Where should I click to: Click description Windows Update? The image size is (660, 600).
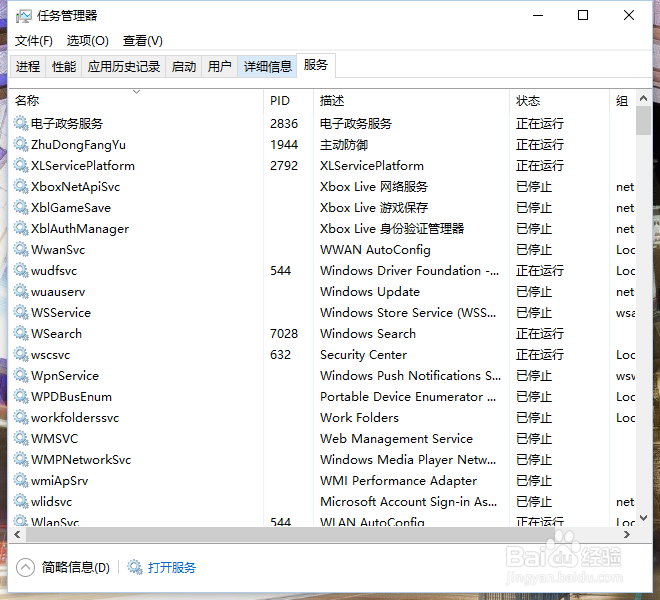tap(370, 291)
